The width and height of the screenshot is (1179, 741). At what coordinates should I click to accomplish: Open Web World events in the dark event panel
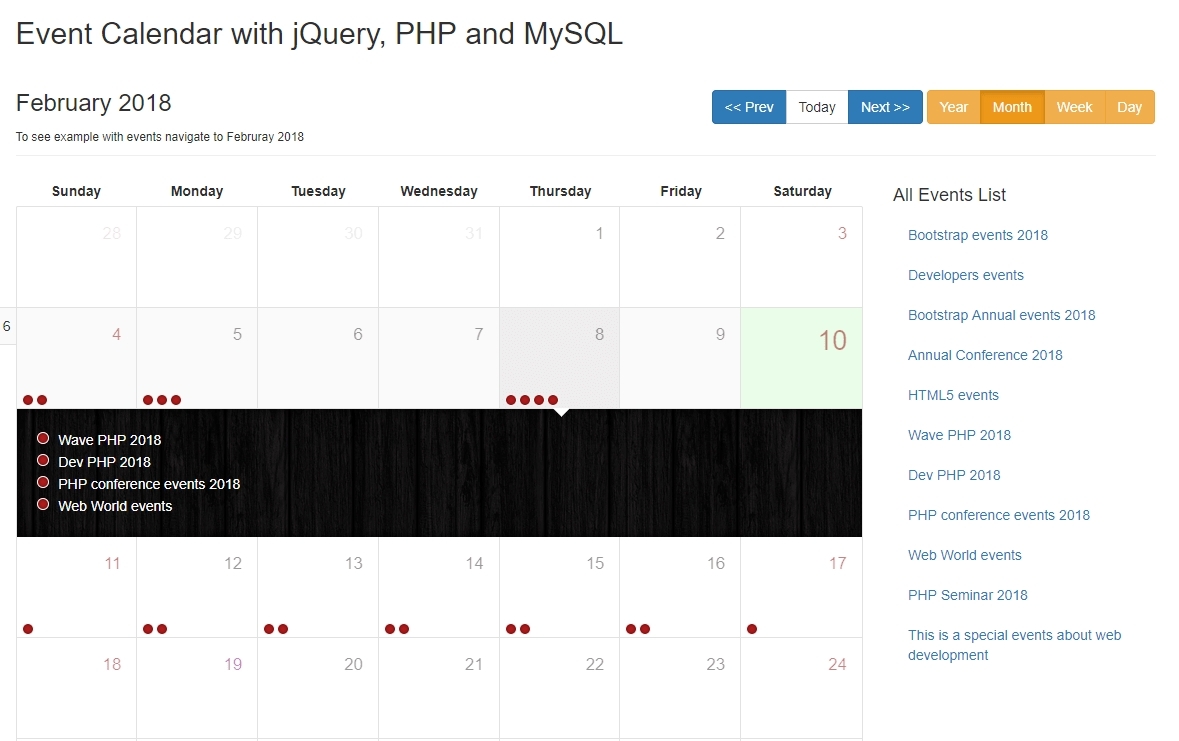pyautogui.click(x=115, y=506)
